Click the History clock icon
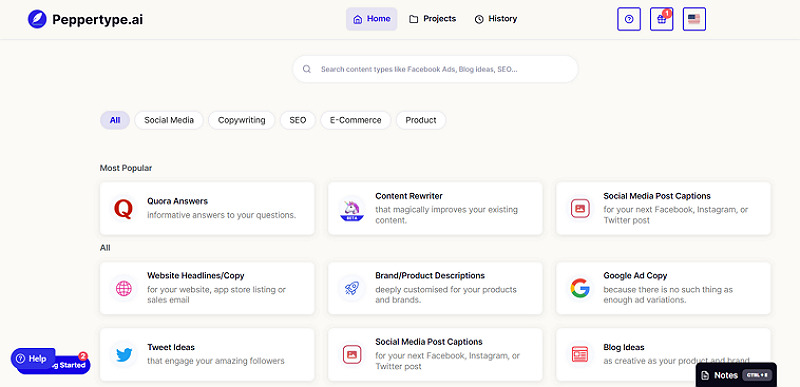 [479, 19]
